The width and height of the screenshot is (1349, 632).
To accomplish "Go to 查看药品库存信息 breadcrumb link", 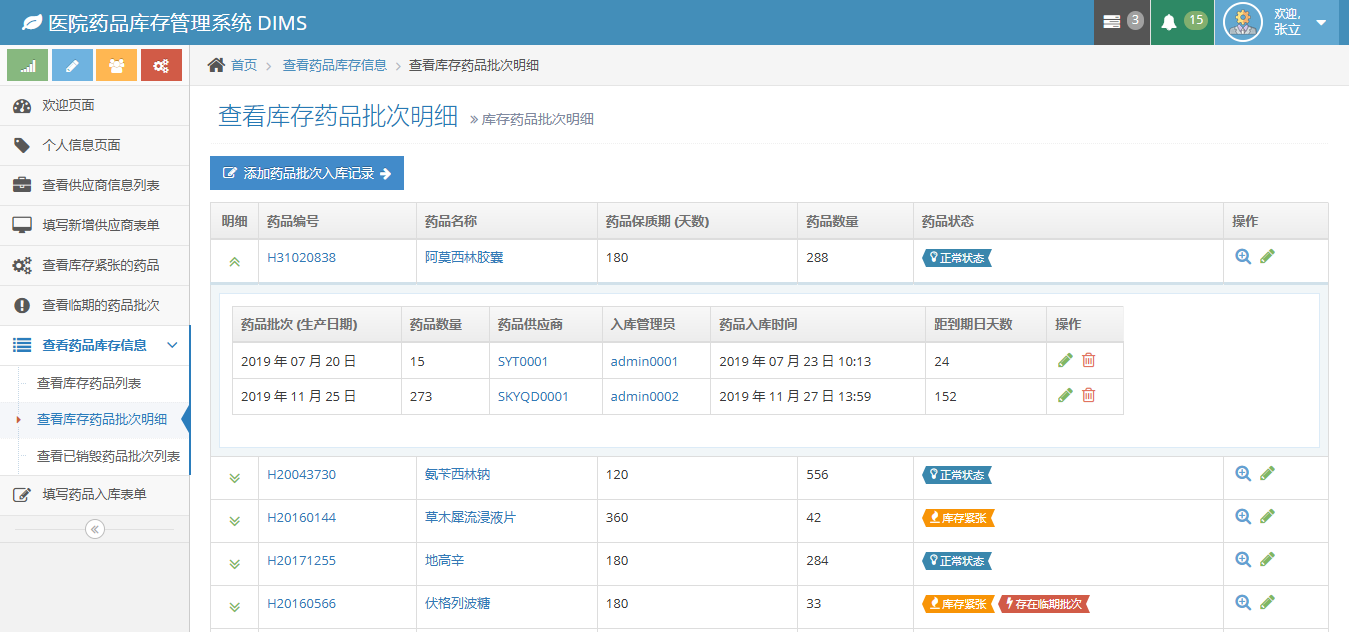I will (x=334, y=65).
